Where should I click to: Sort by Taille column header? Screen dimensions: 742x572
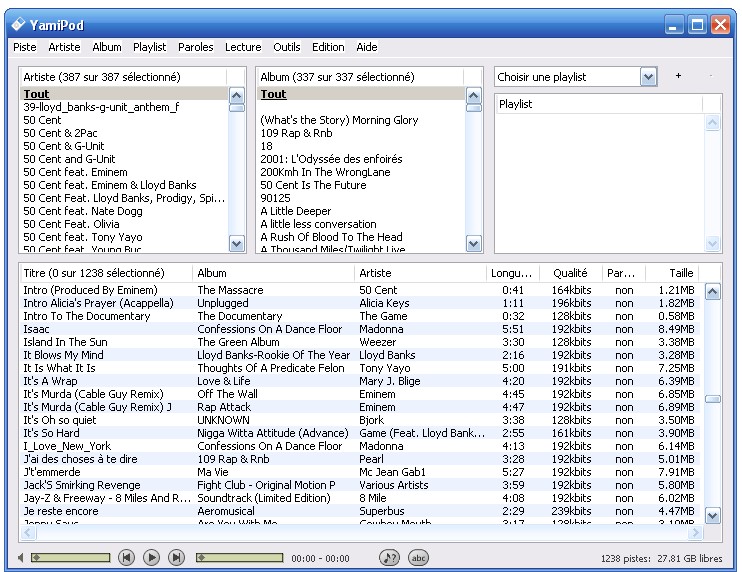673,273
